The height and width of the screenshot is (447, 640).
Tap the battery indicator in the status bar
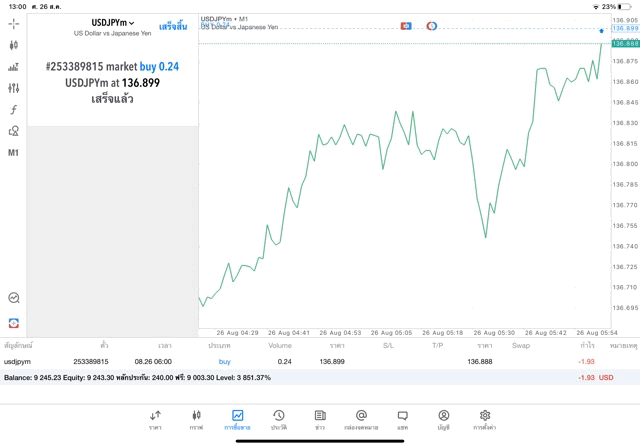[x=624, y=7]
